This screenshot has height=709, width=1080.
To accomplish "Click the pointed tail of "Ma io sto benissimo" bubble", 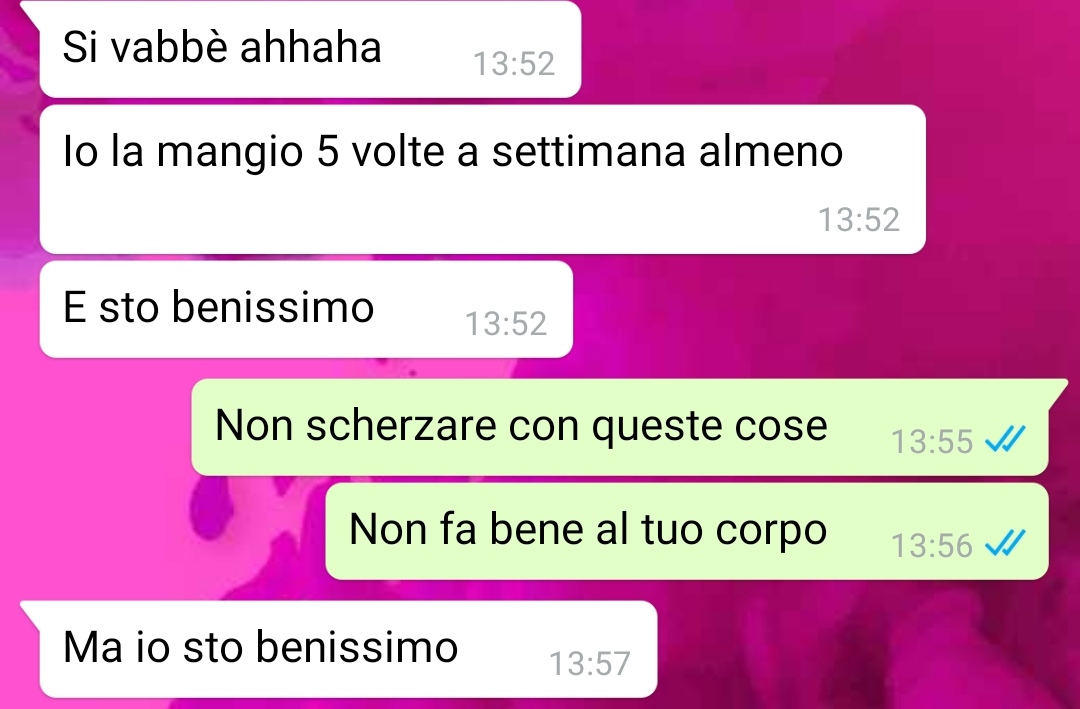I will (x=32, y=610).
